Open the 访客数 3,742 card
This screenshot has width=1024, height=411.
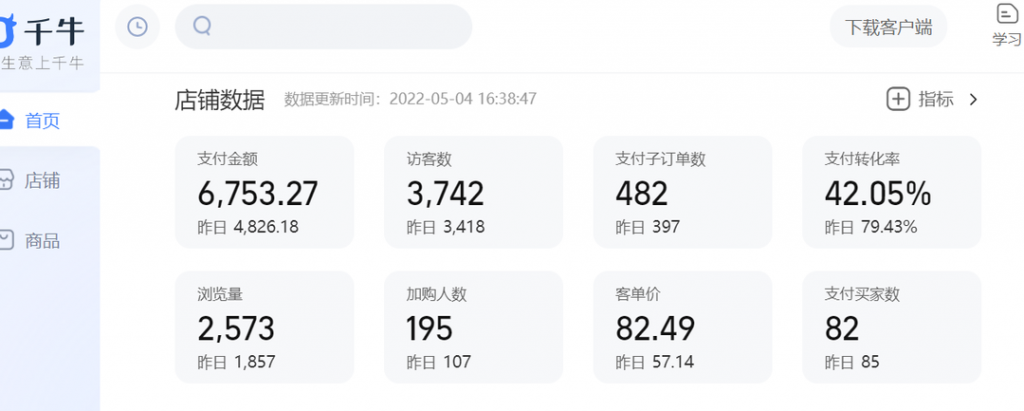[473, 192]
